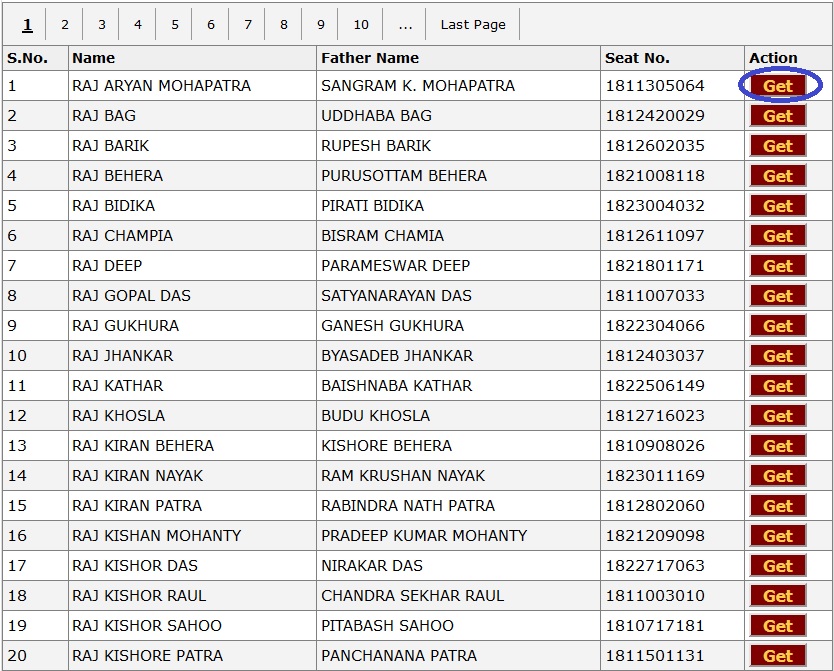Go to page 3 of results
The image size is (834, 671).
pos(102,24)
